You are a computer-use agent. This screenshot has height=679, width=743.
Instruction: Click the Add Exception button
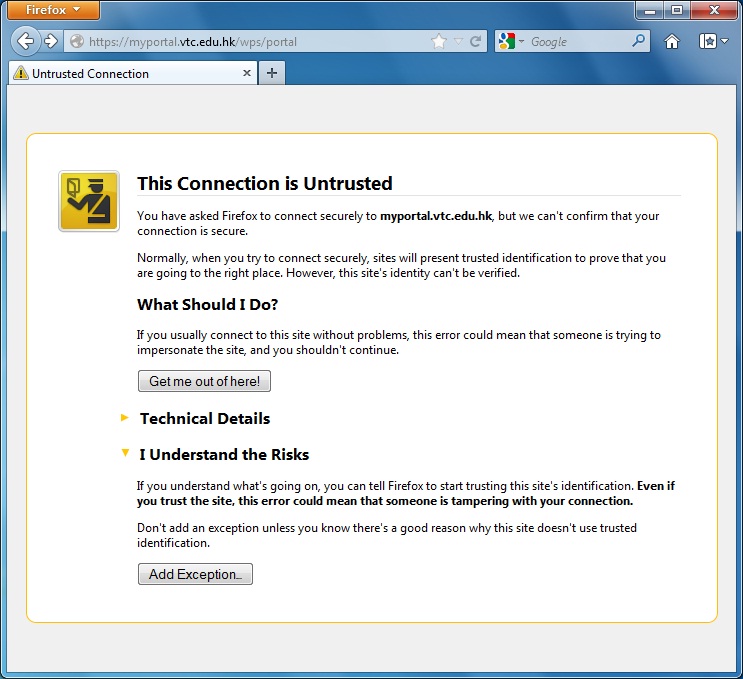[x=195, y=574]
